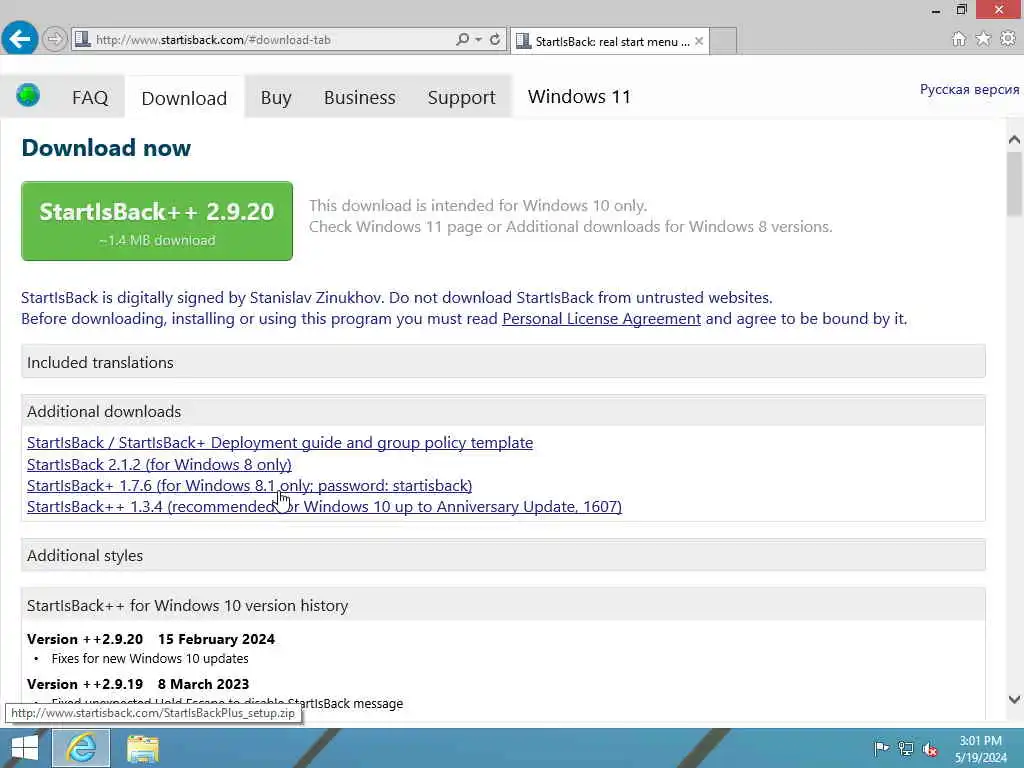Select the Download tab
1024x768 pixels.
[184, 98]
